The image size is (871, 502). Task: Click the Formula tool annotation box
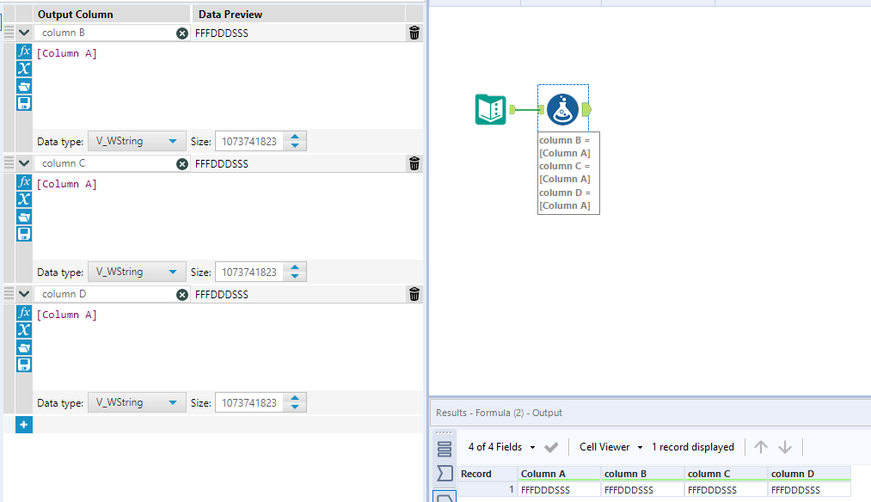(x=568, y=173)
